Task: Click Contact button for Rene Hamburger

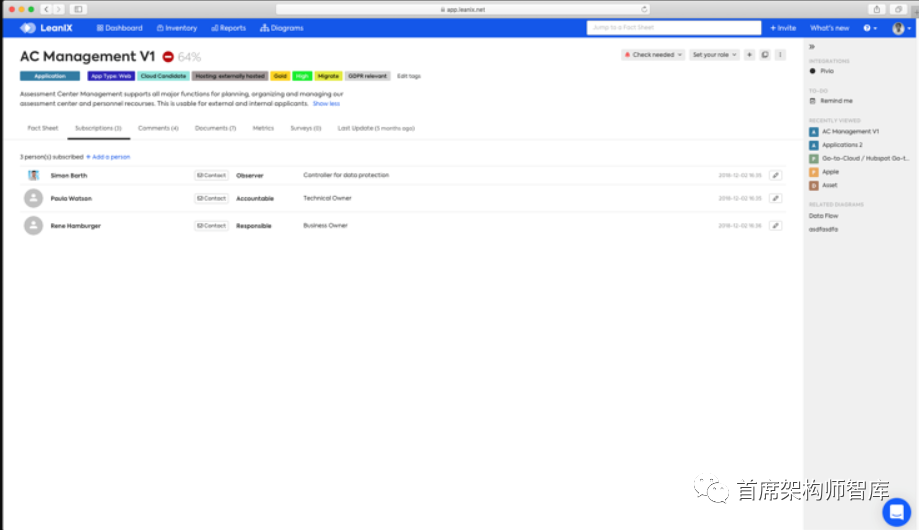Action: (212, 226)
